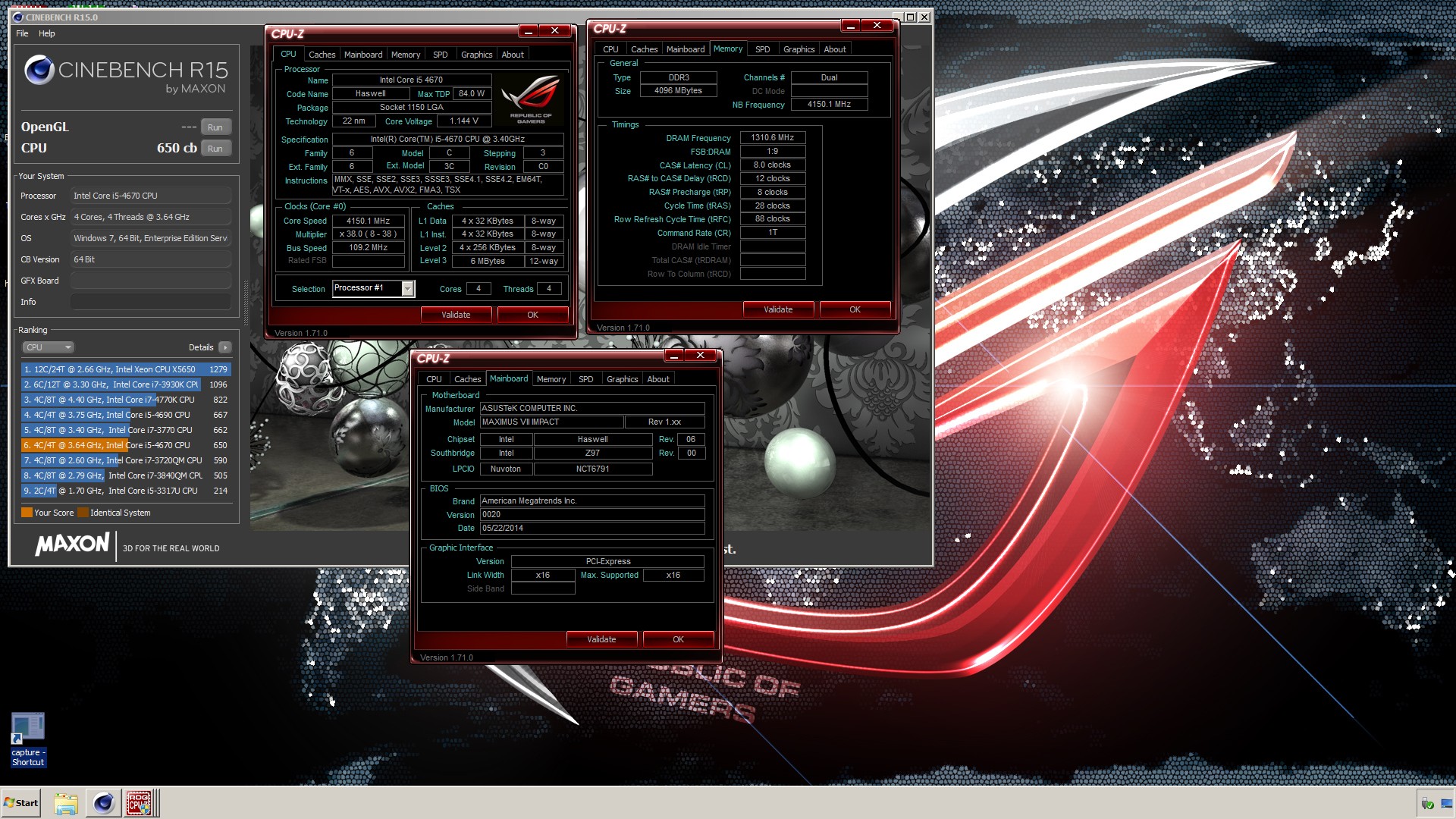Click the BIOS Date 05/22/2014 field
Viewport: 1456px width, 819px height.
(591, 529)
